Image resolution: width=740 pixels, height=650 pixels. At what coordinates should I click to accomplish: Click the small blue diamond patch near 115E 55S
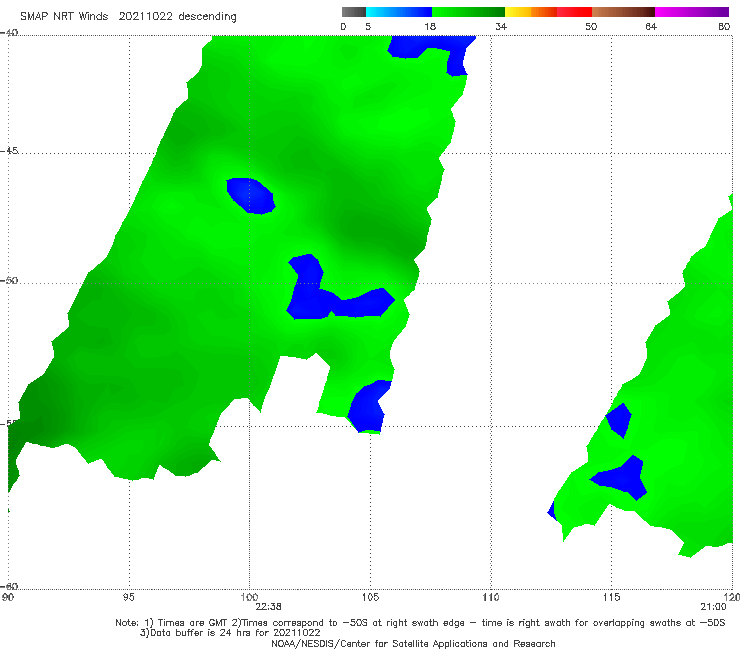click(619, 420)
